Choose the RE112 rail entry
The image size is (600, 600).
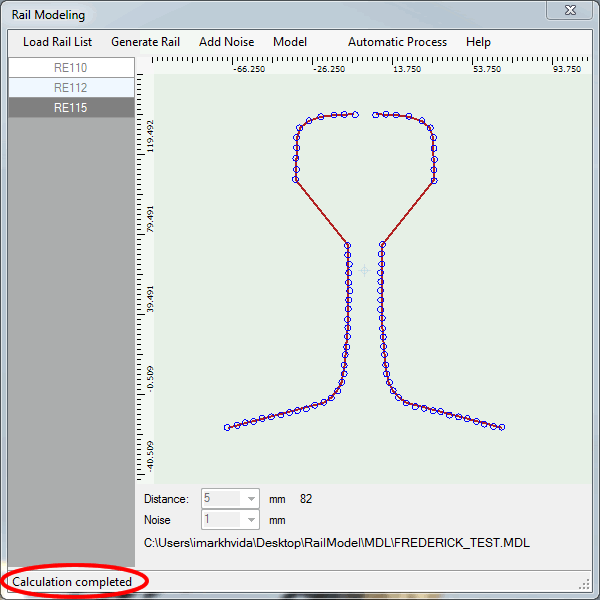(71, 88)
